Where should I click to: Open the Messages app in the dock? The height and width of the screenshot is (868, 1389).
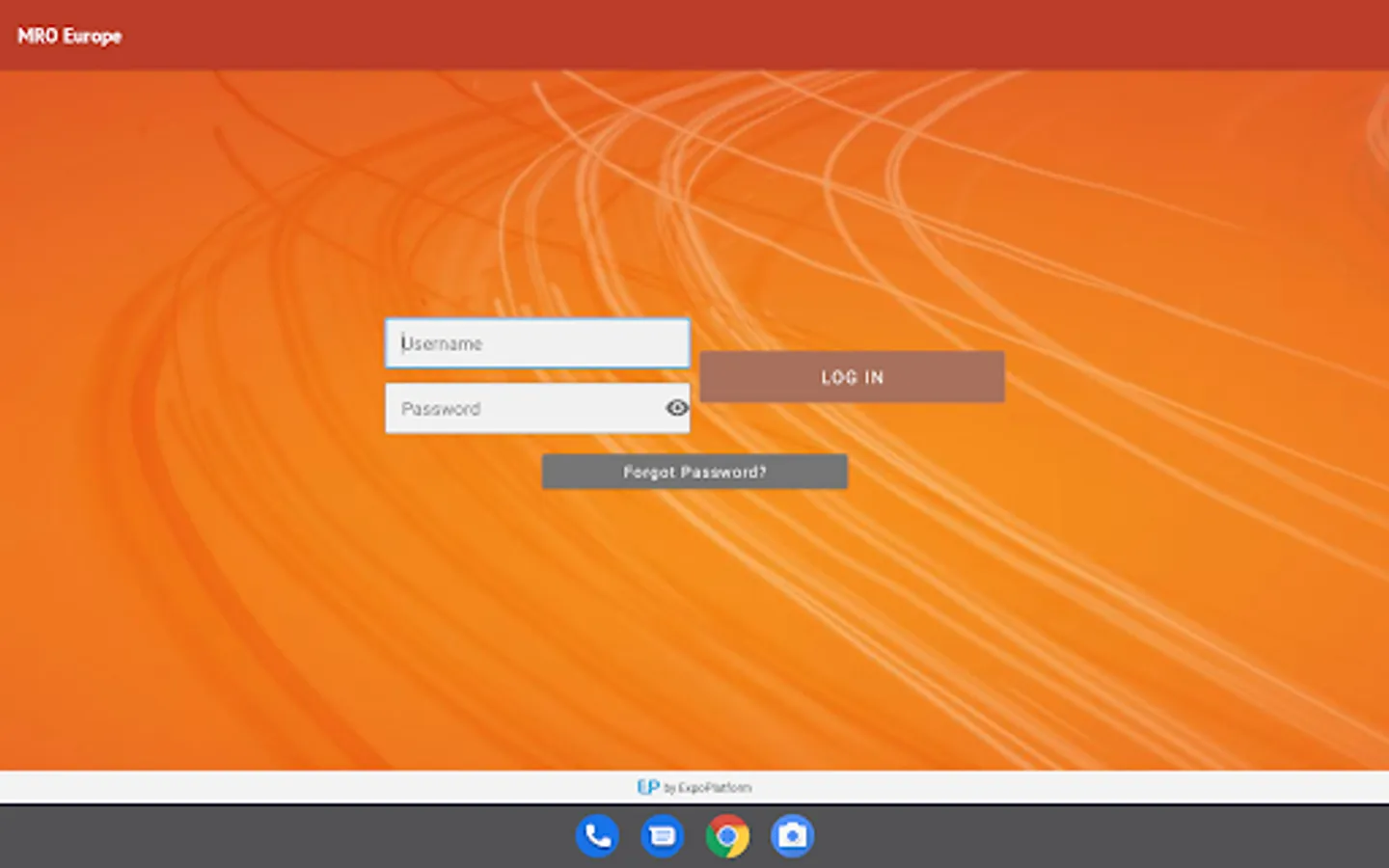[x=663, y=836]
